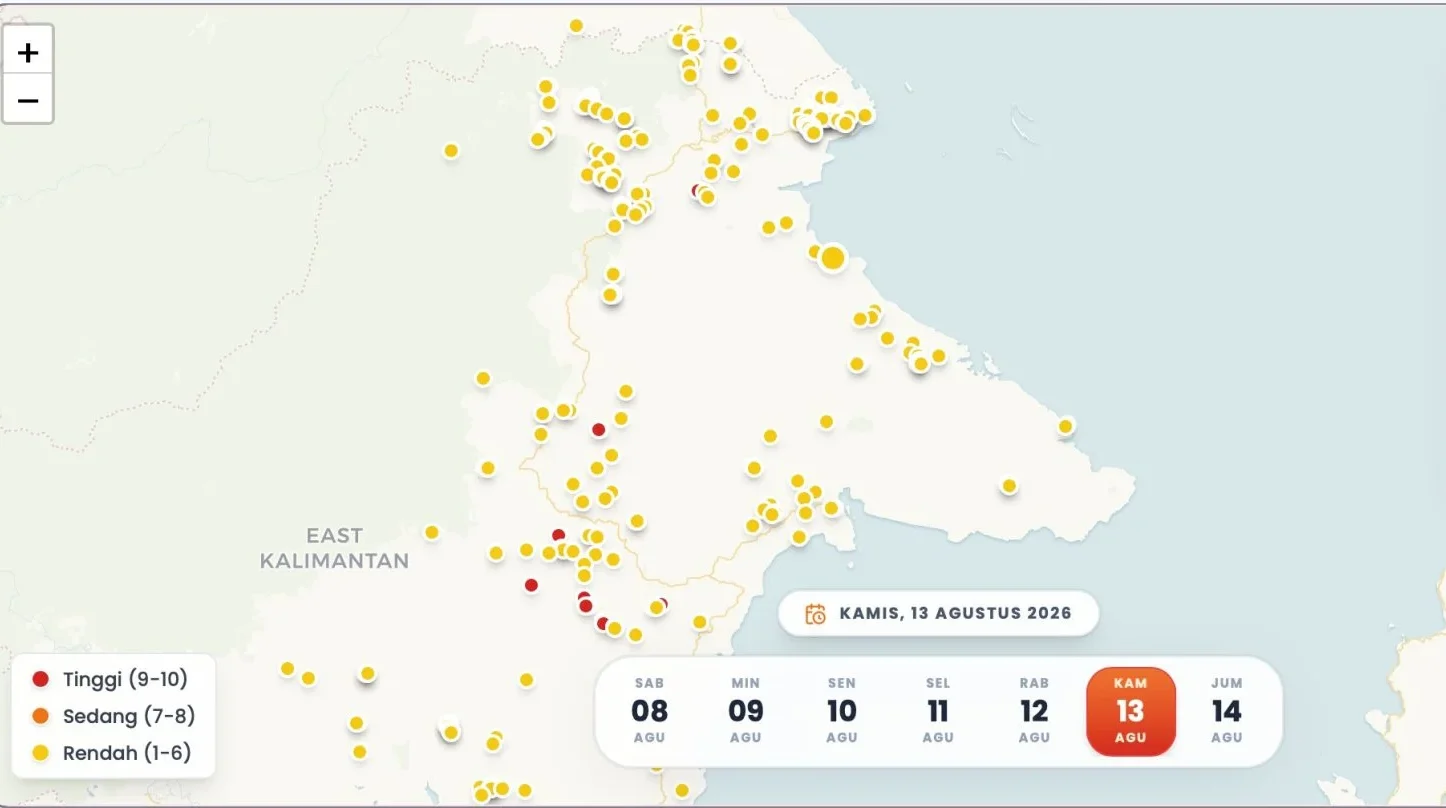Select Wednesday 12 AGU date

coord(1034,711)
